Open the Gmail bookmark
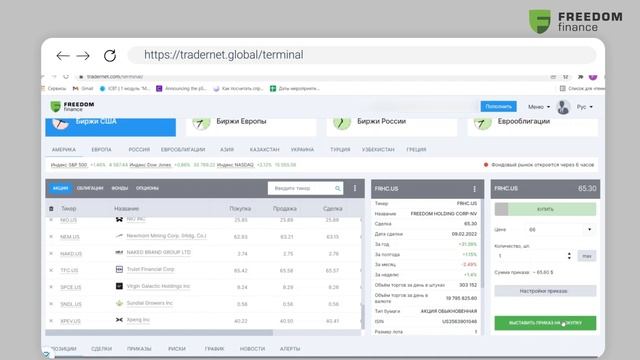Viewport: 640px width, 360px height. [83, 88]
